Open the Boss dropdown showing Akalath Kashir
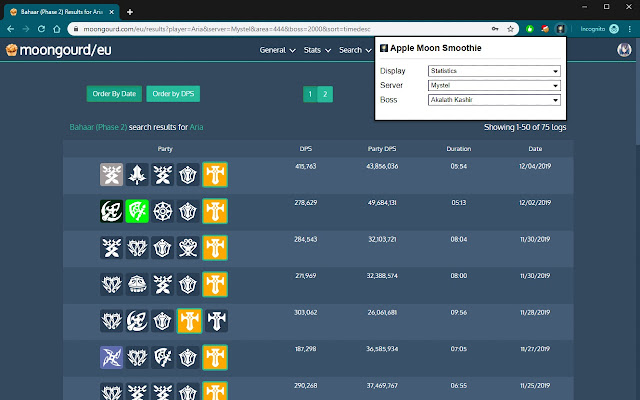The height and width of the screenshot is (400, 640). point(493,100)
